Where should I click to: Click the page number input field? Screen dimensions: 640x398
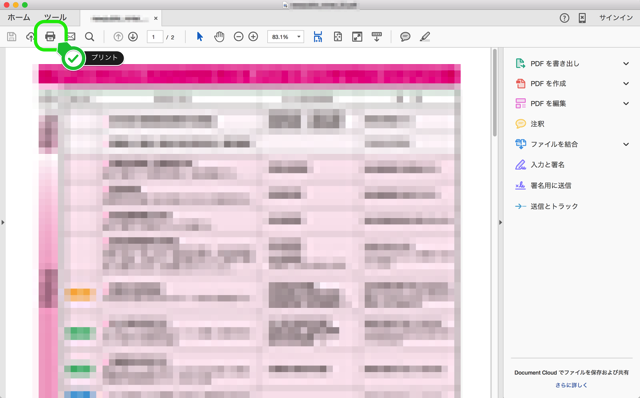[x=155, y=37]
